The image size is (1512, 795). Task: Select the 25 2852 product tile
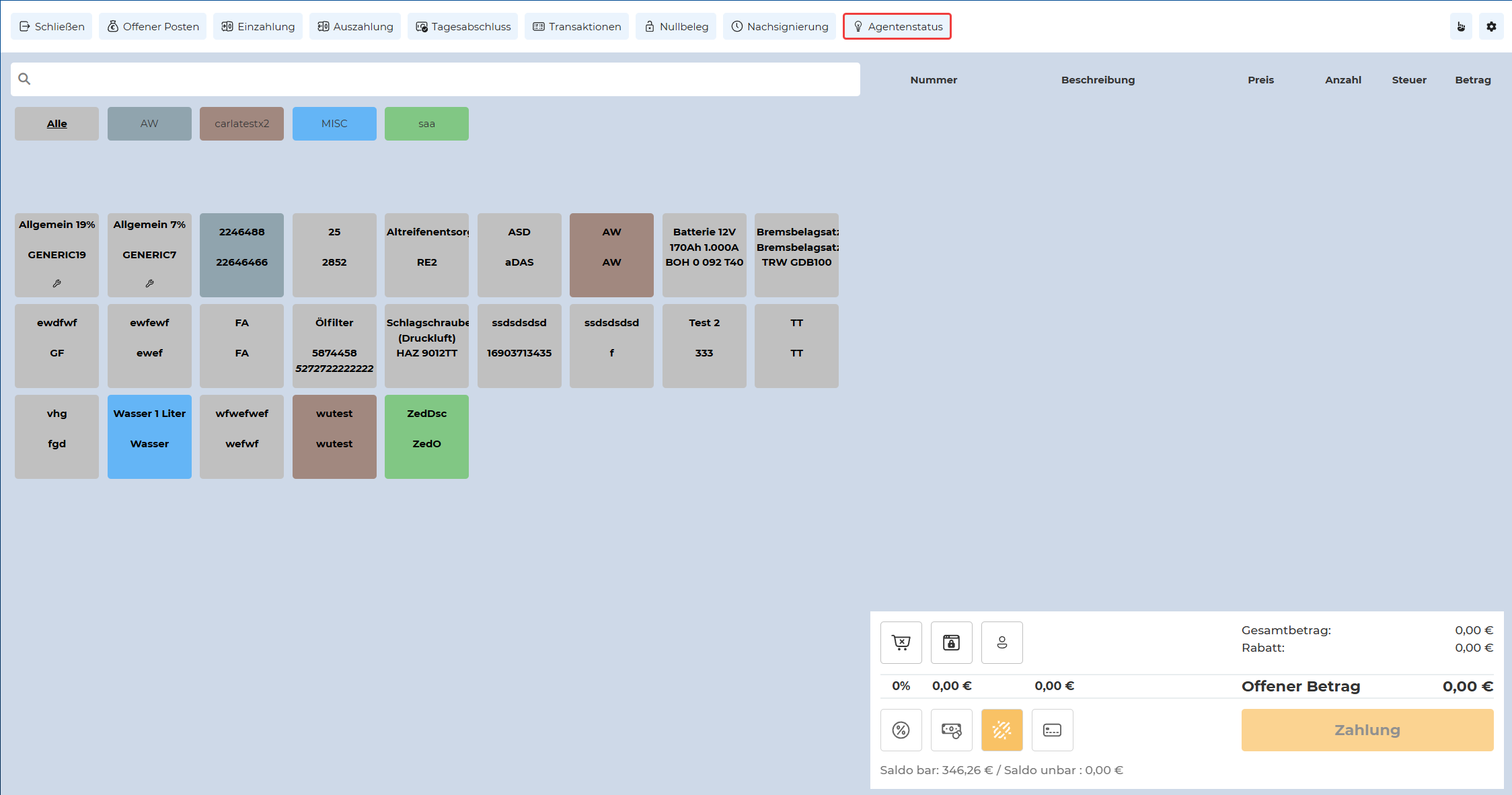tap(334, 255)
